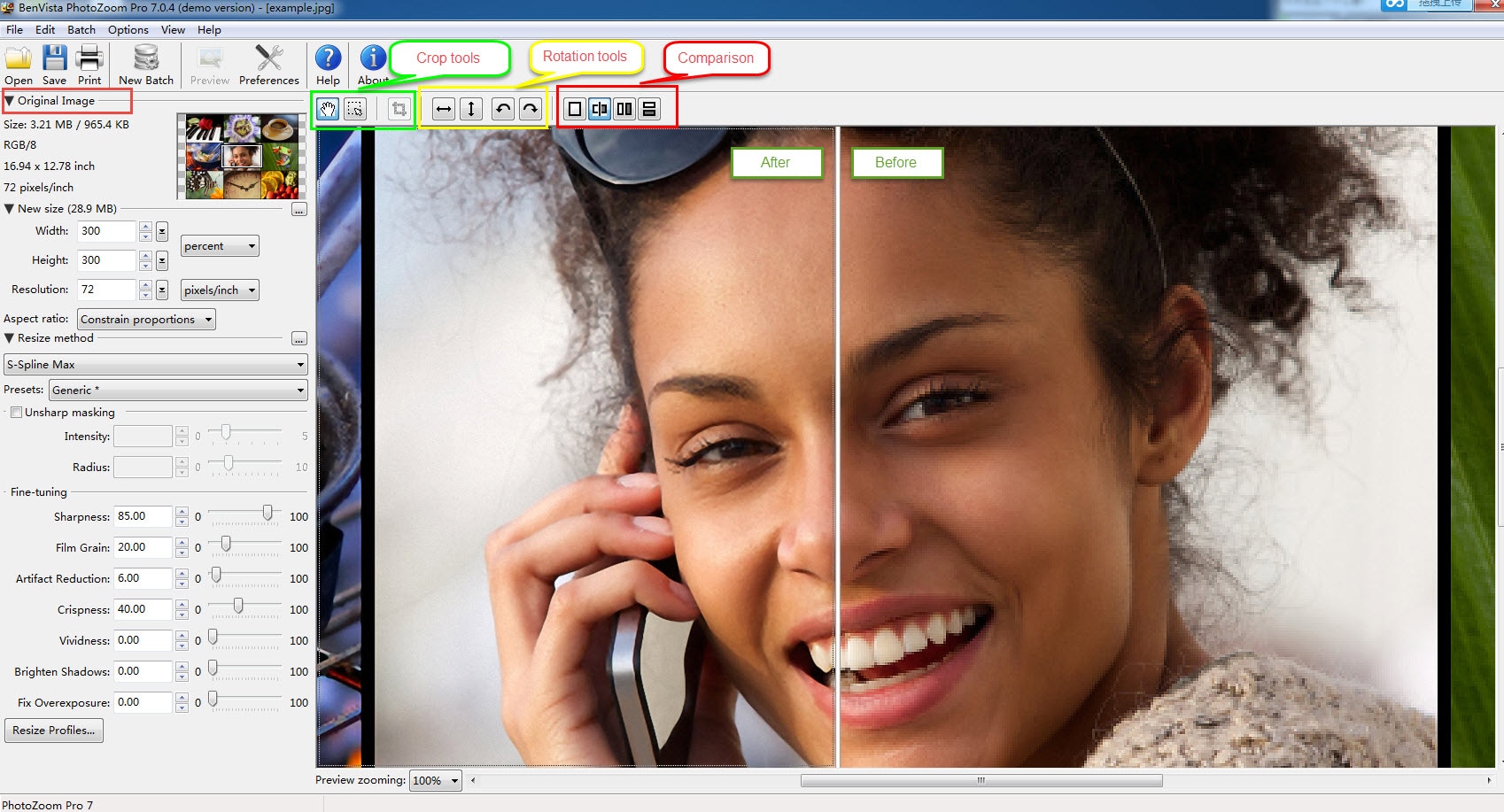
Task: Select split-screen vertical comparison mode
Action: click(599, 108)
